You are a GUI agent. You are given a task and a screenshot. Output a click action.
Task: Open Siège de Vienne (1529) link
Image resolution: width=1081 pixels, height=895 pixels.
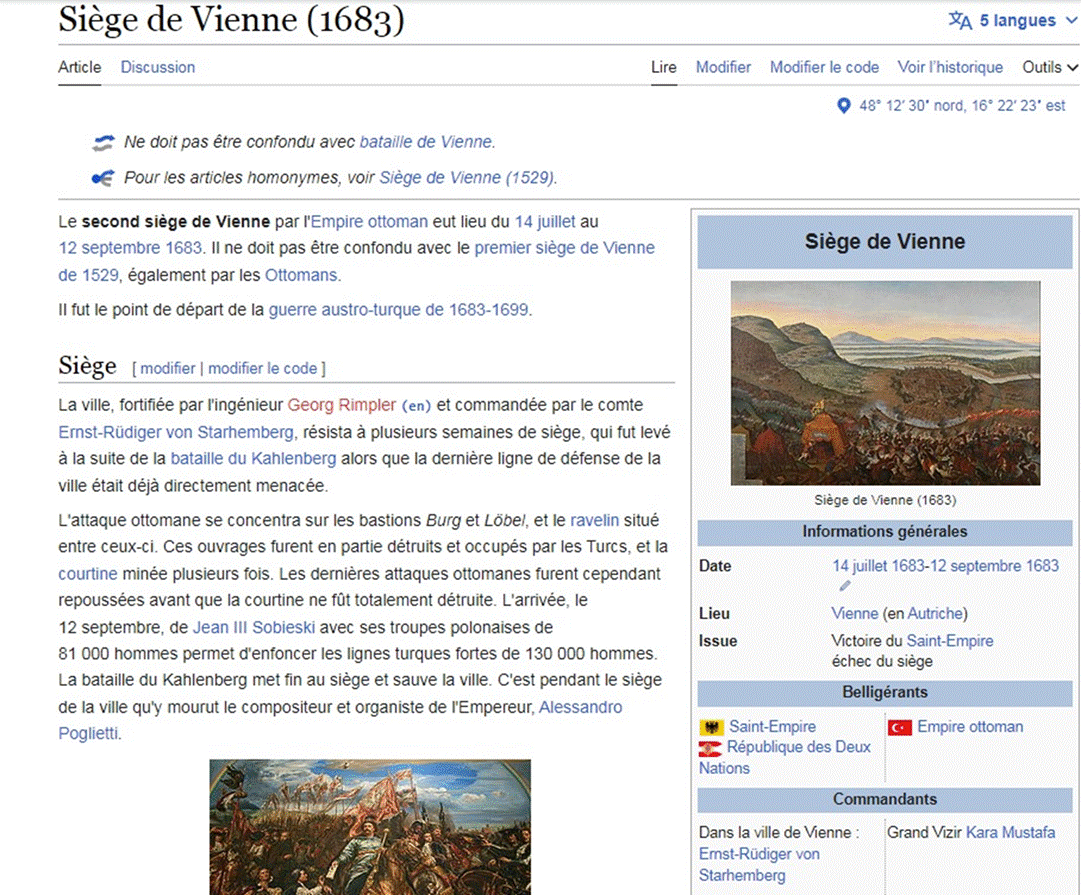466,177
